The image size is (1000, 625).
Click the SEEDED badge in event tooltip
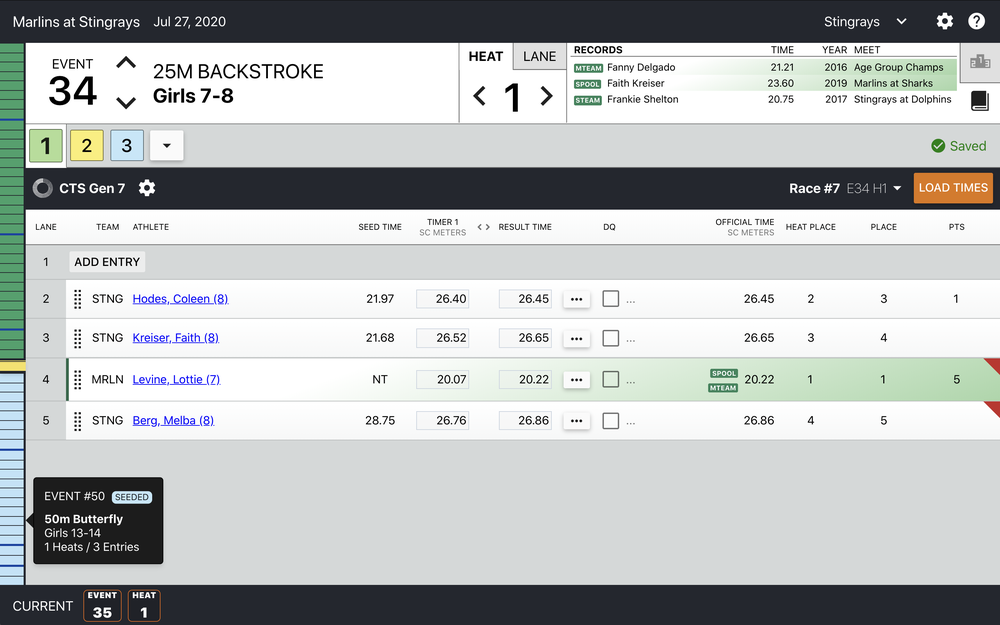click(132, 497)
